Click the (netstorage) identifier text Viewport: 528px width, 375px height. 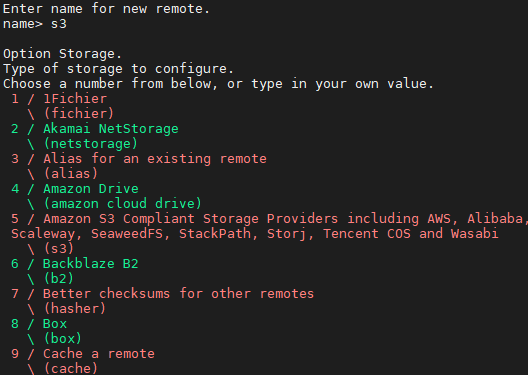(x=91, y=144)
